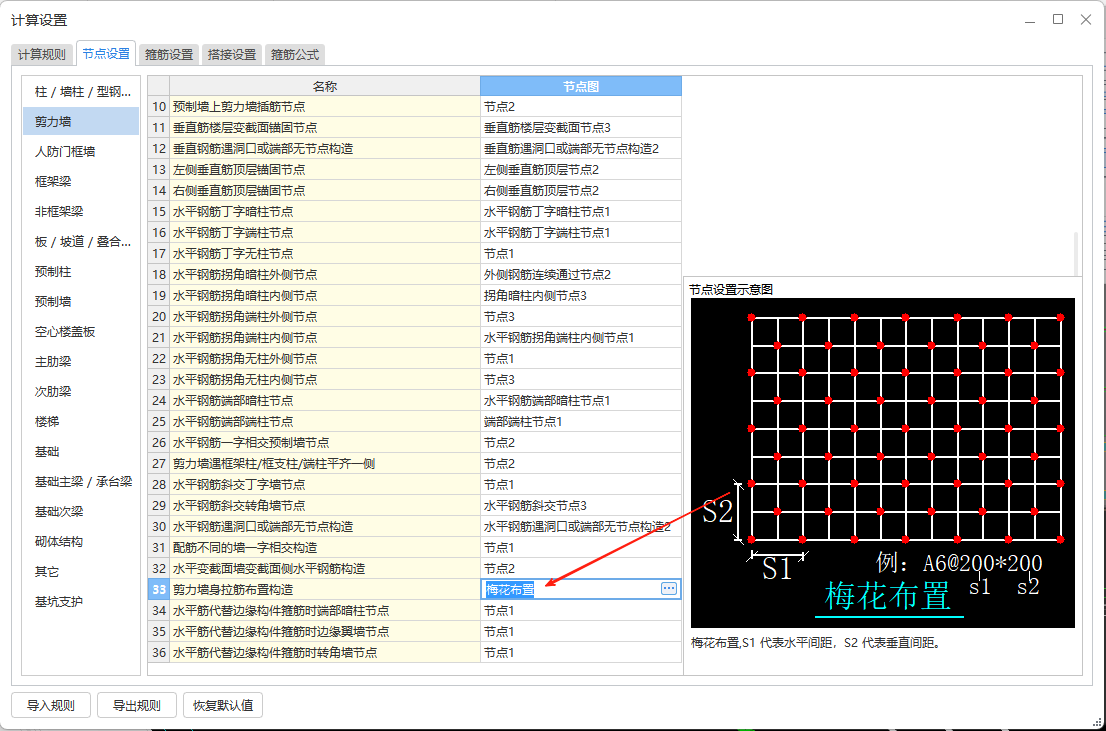The image size is (1106, 731).
Task: Select row 36 水平筋代替边缘构件箍筋时转角墙节点
Action: pyautogui.click(x=324, y=653)
